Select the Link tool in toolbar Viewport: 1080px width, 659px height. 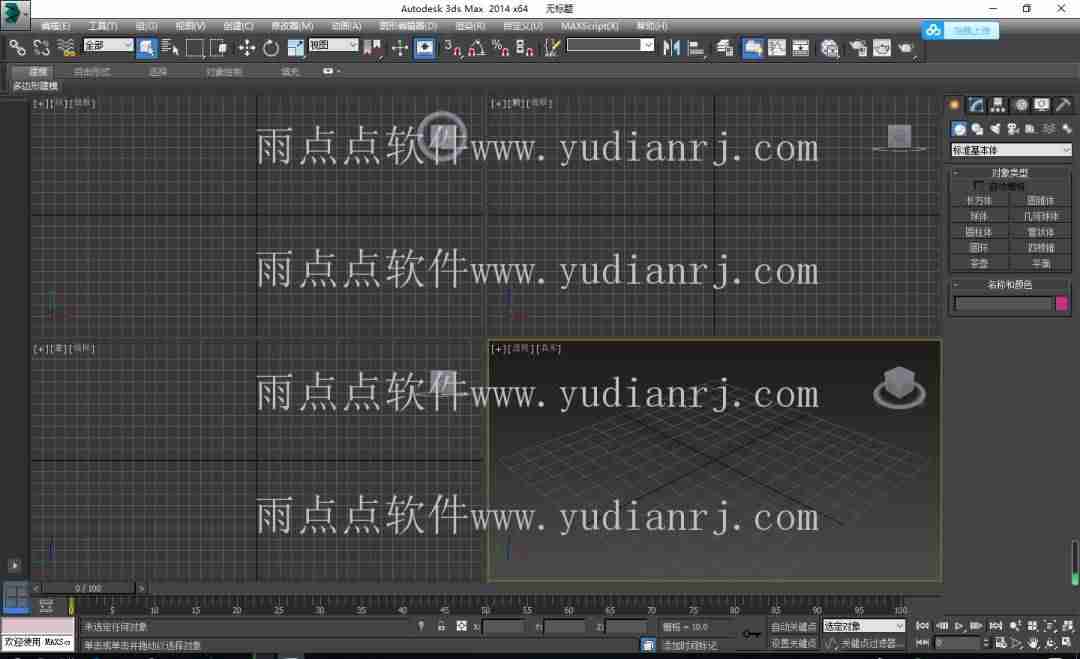pos(17,48)
